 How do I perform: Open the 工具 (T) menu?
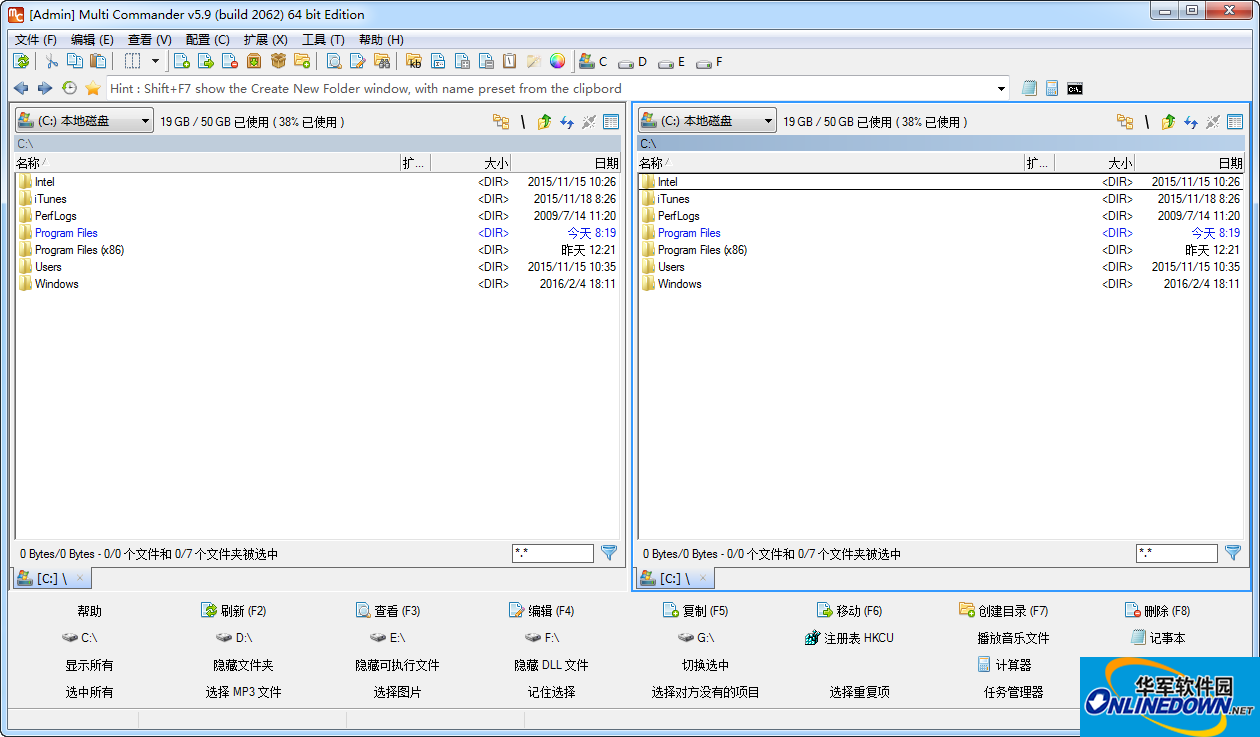click(323, 40)
